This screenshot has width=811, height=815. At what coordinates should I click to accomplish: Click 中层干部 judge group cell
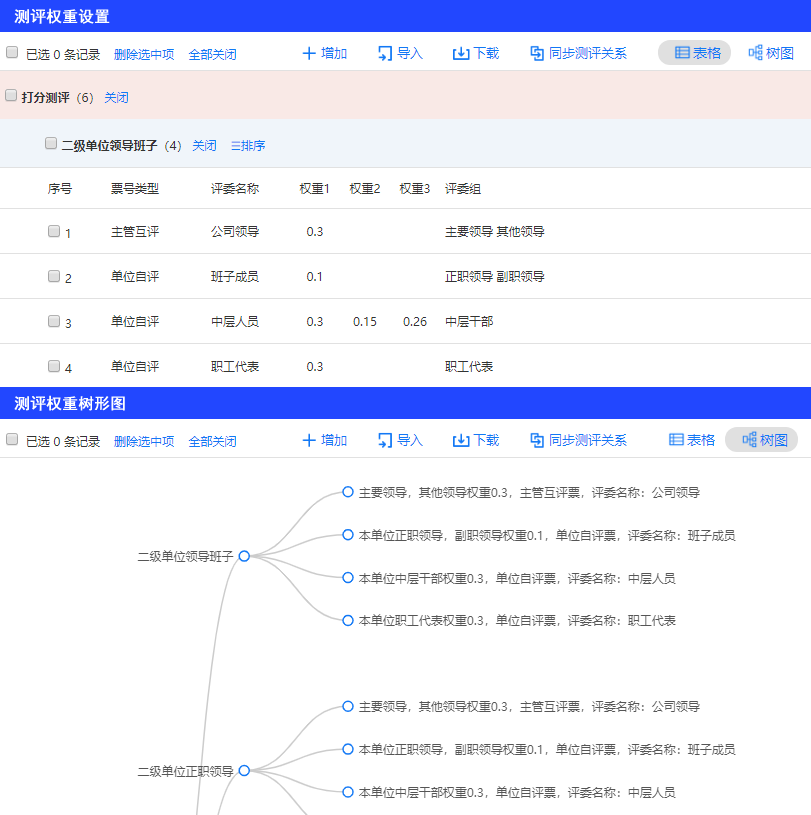pyautogui.click(x=469, y=321)
